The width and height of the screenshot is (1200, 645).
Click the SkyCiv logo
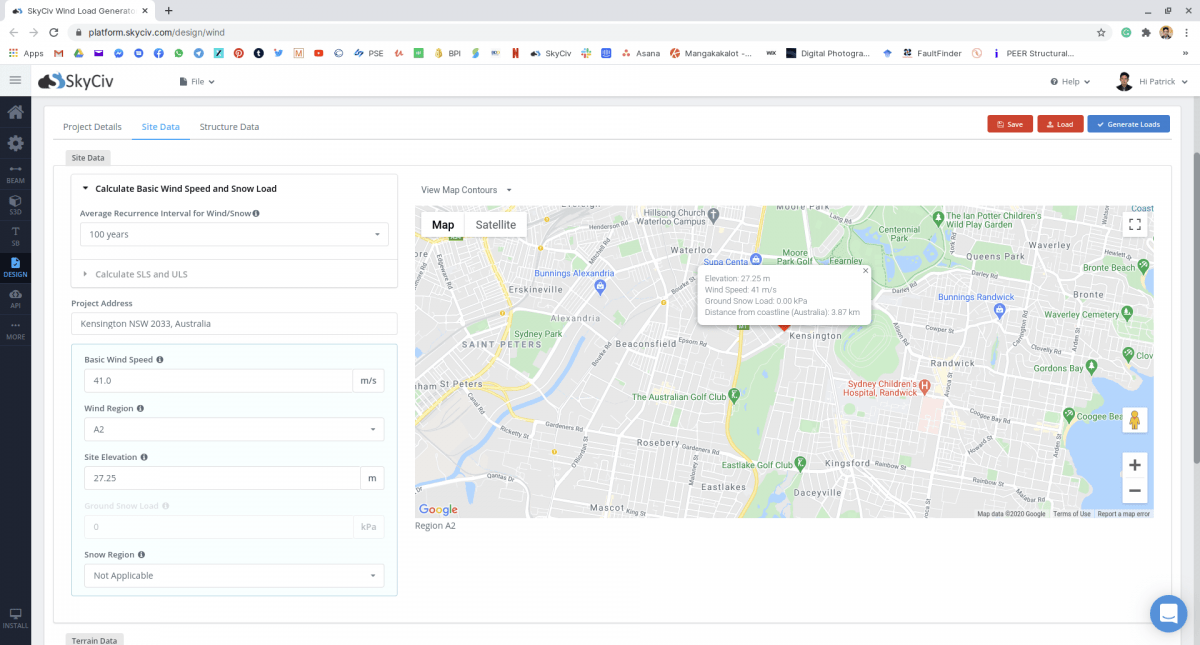pyautogui.click(x=76, y=81)
